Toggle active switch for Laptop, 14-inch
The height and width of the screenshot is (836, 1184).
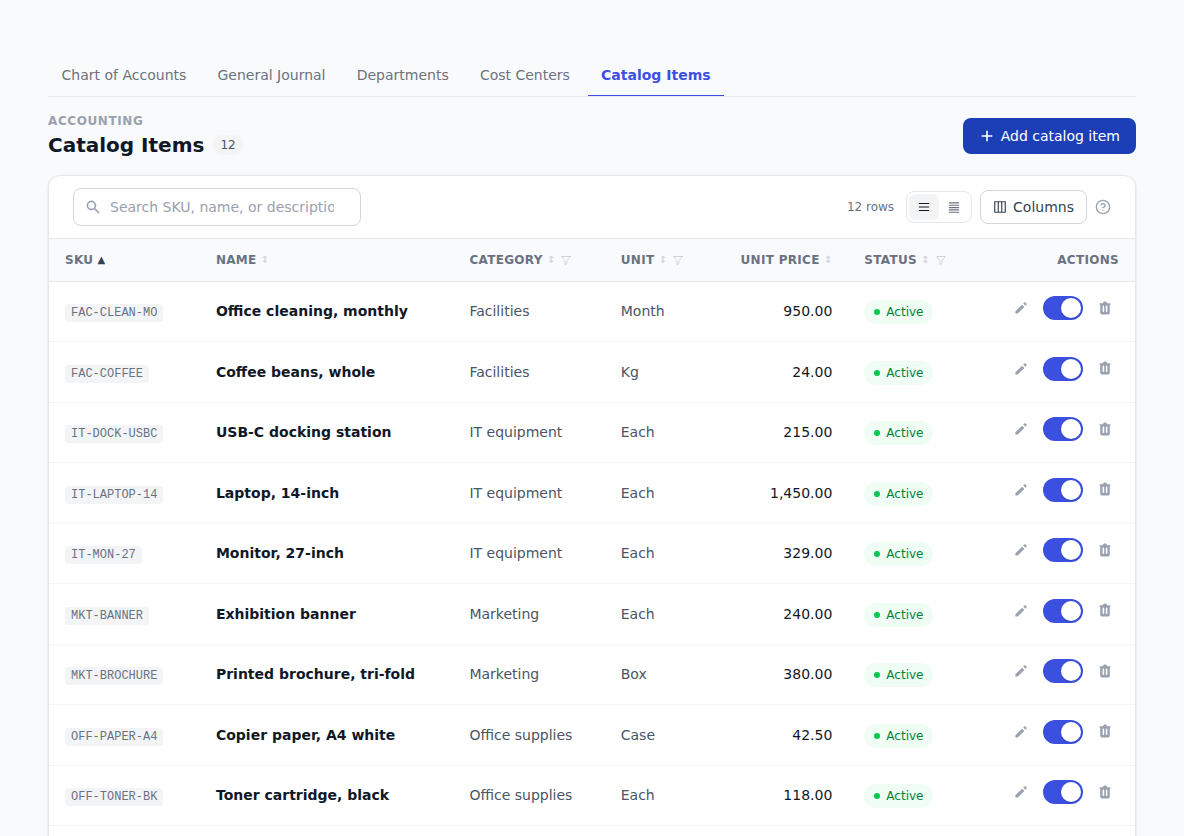click(1062, 490)
